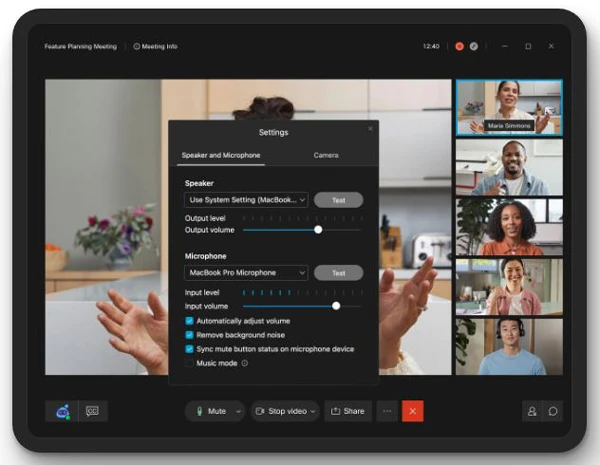Enable the Music mode checkbox
The image size is (600, 465).
point(190,363)
